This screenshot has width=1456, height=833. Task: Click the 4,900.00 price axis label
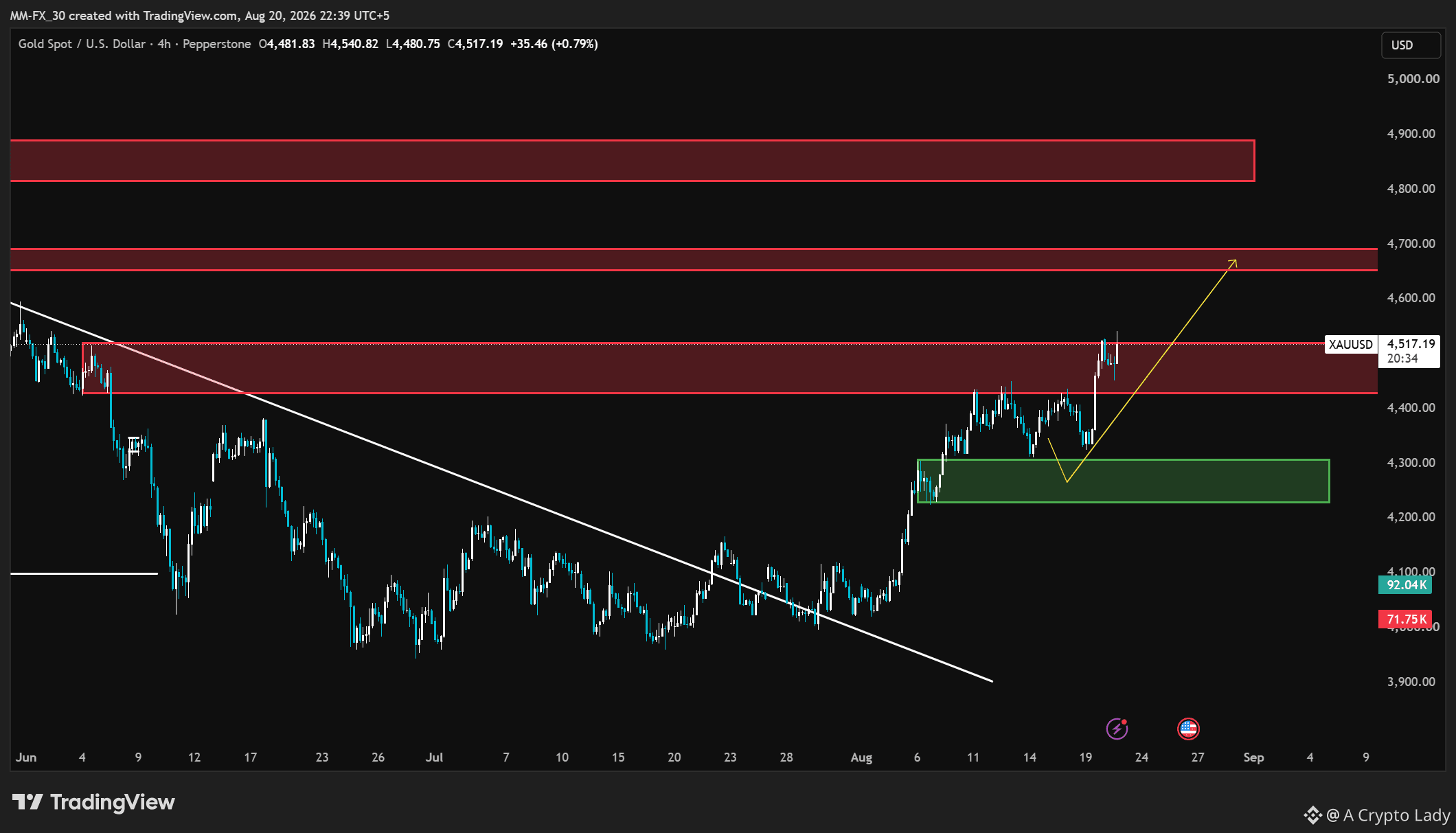tap(1411, 134)
